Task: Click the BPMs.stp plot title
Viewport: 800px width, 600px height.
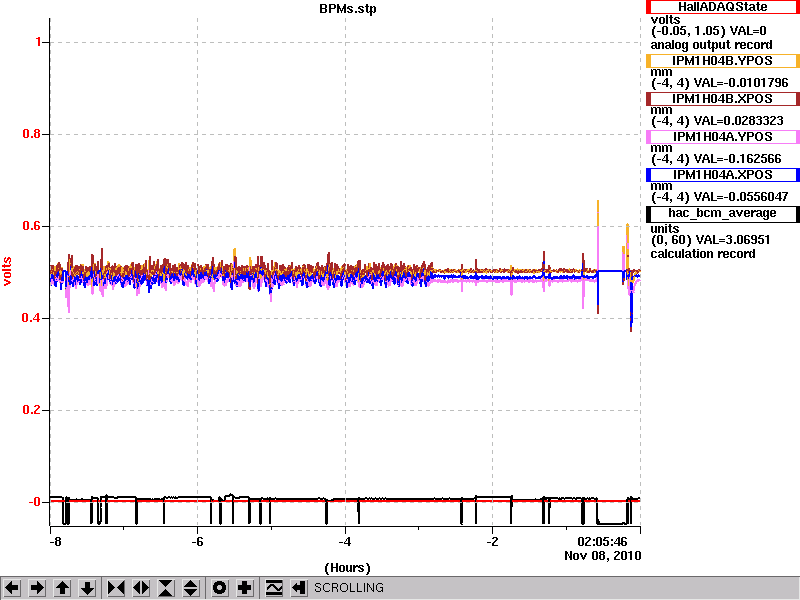Action: pyautogui.click(x=348, y=9)
